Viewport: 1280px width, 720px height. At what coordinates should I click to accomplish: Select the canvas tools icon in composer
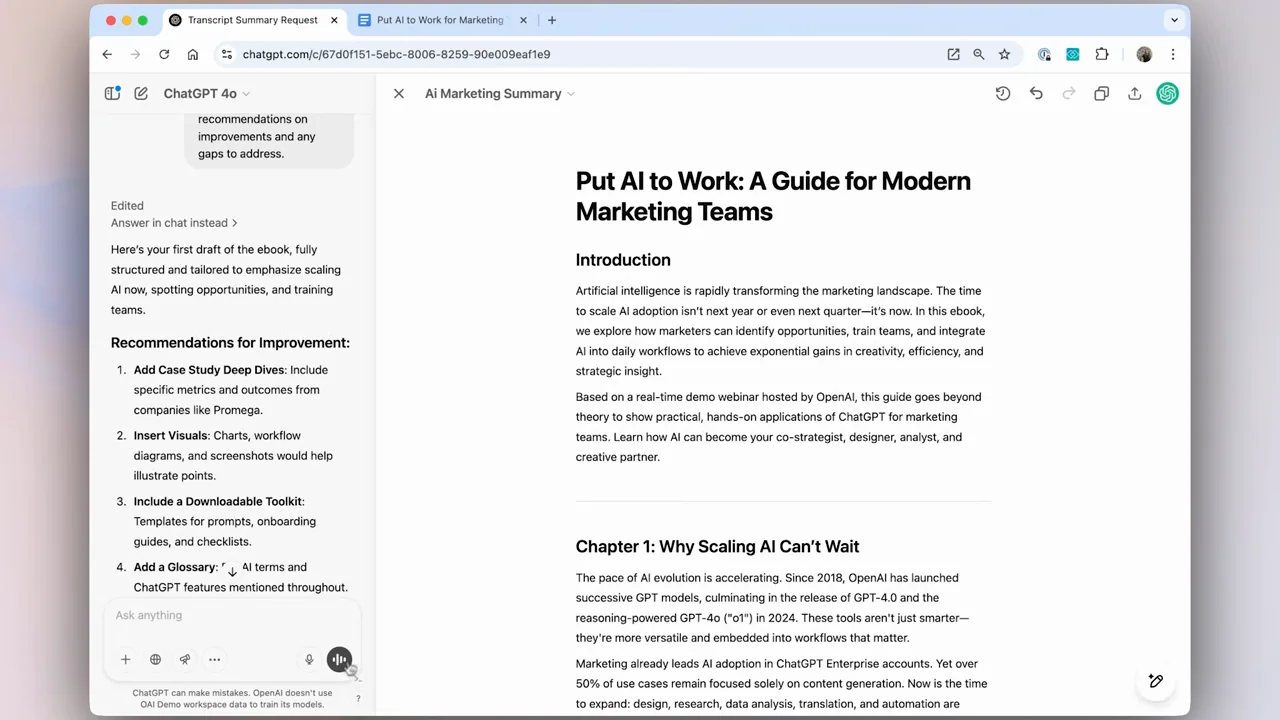pyautogui.click(x=185, y=659)
